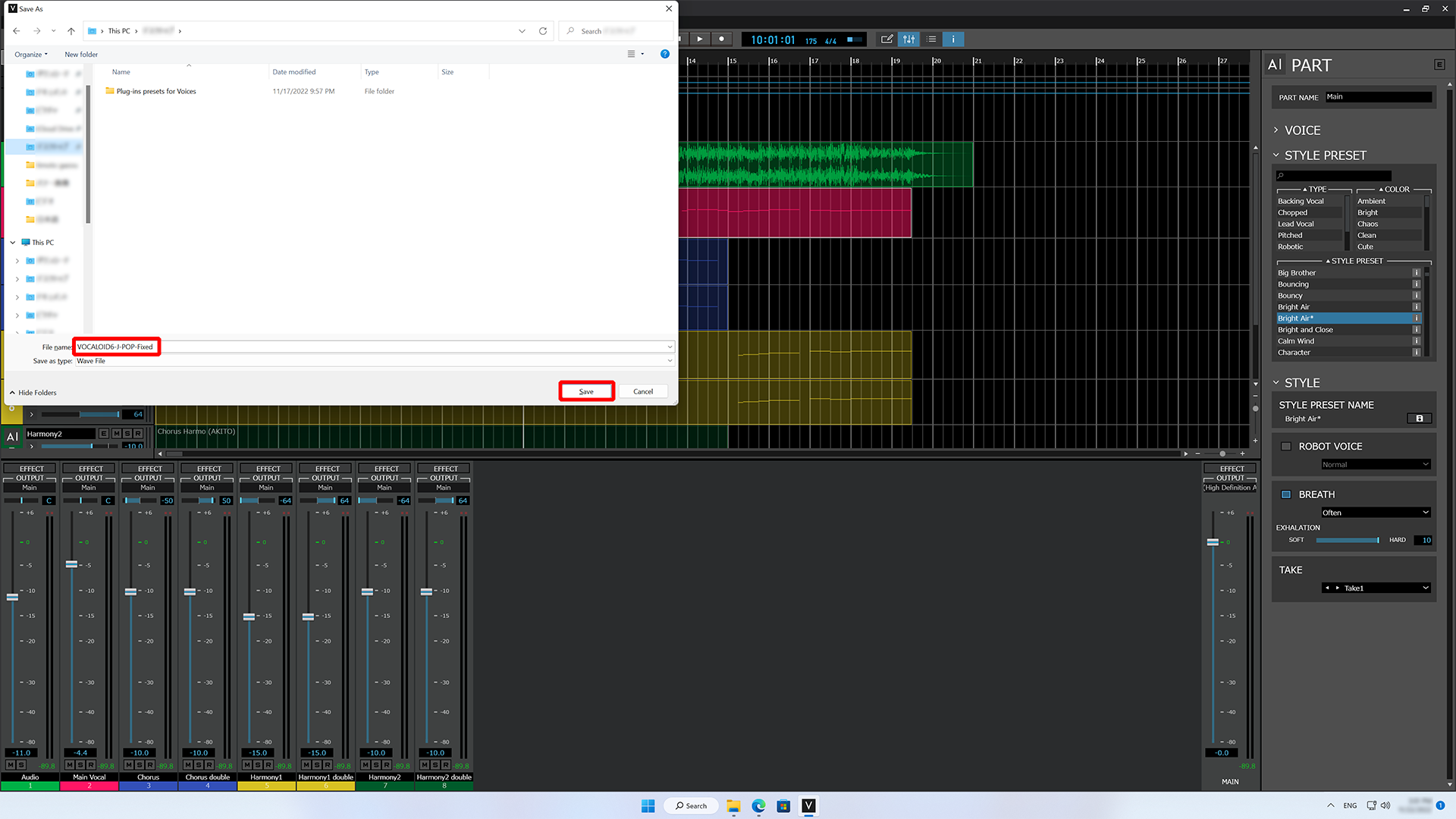Open the Windows Start menu
The width and height of the screenshot is (1456, 819).
pyautogui.click(x=648, y=805)
